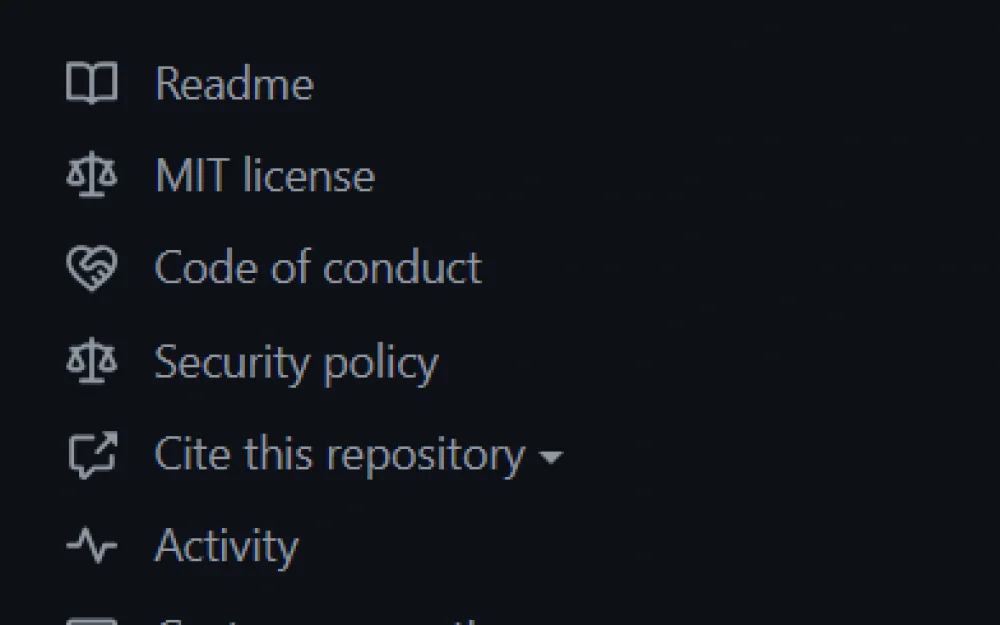Click the Readme book icon
This screenshot has height=625, width=1000.
(91, 84)
